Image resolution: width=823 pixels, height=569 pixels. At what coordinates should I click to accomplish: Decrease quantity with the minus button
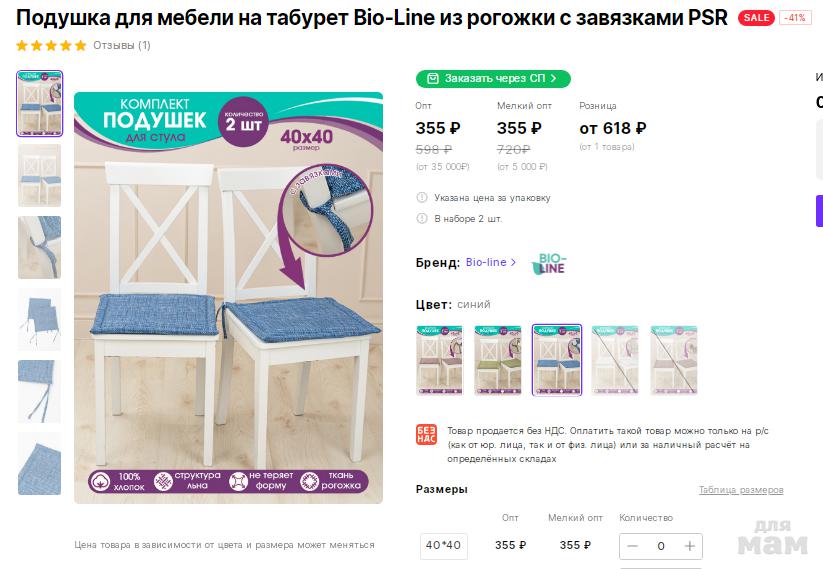[632, 546]
